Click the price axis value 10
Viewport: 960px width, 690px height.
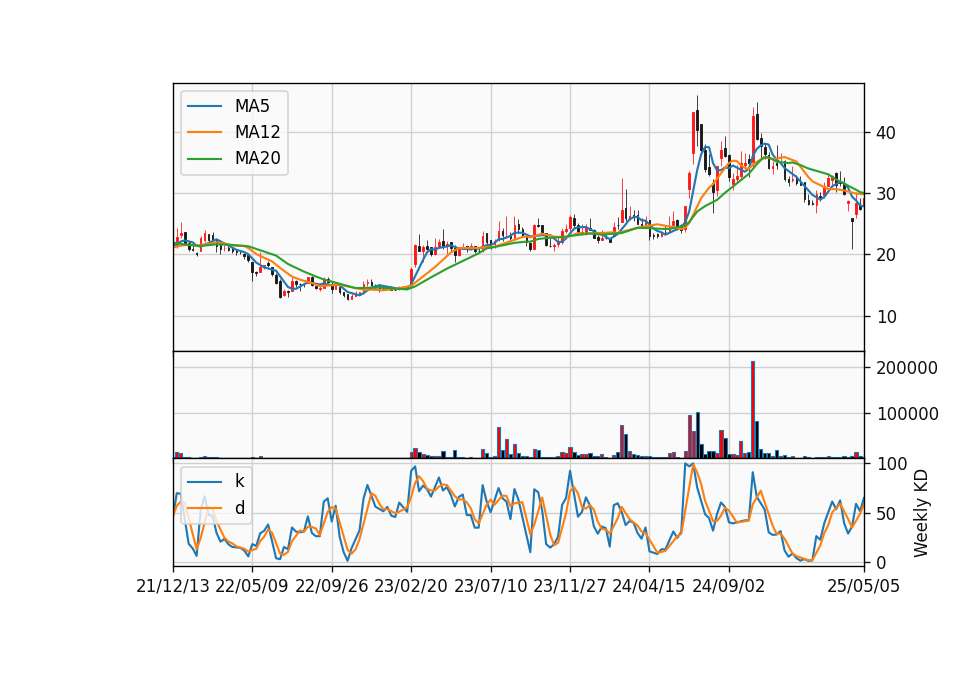[886, 317]
